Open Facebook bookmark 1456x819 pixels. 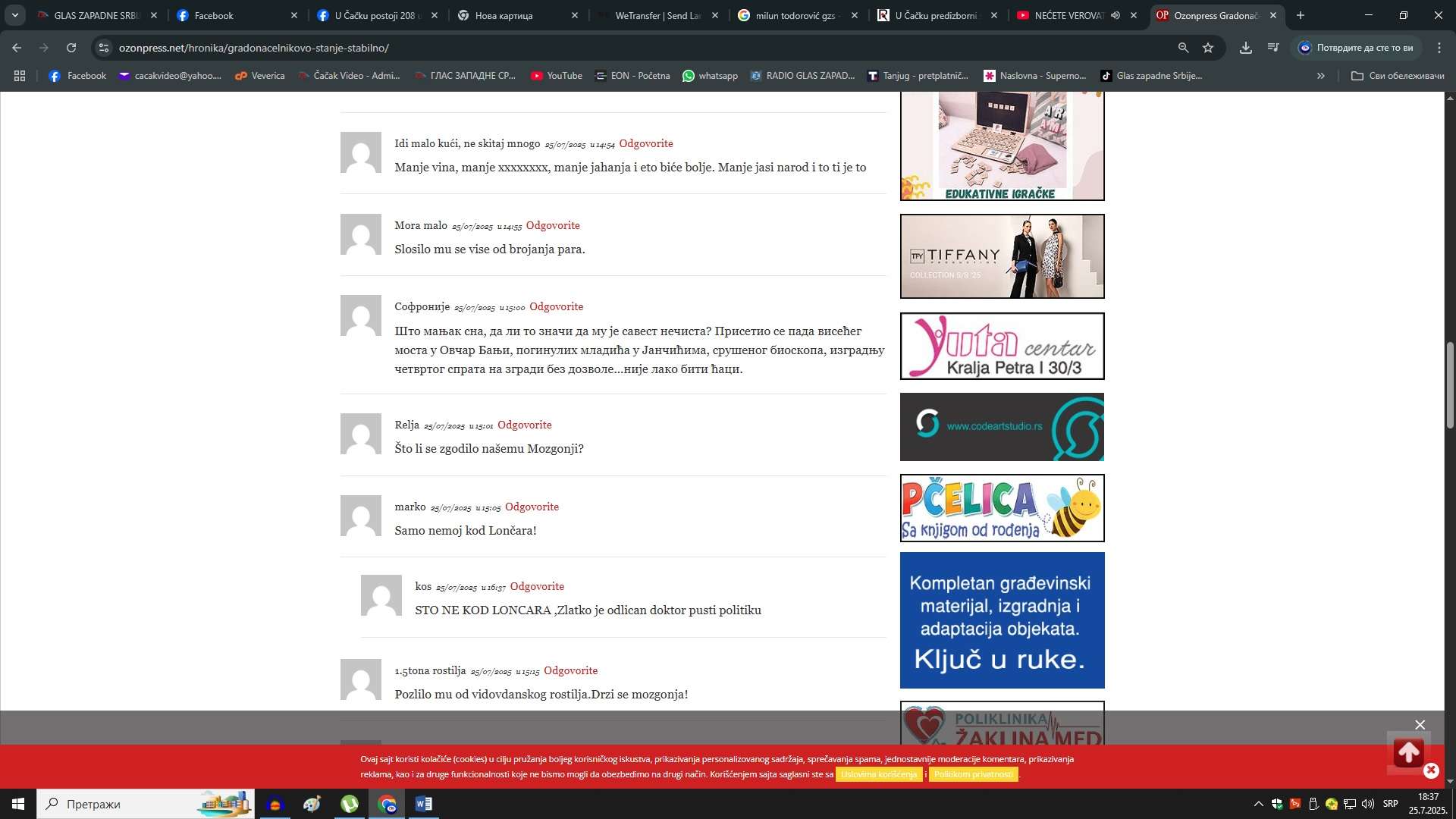point(77,76)
